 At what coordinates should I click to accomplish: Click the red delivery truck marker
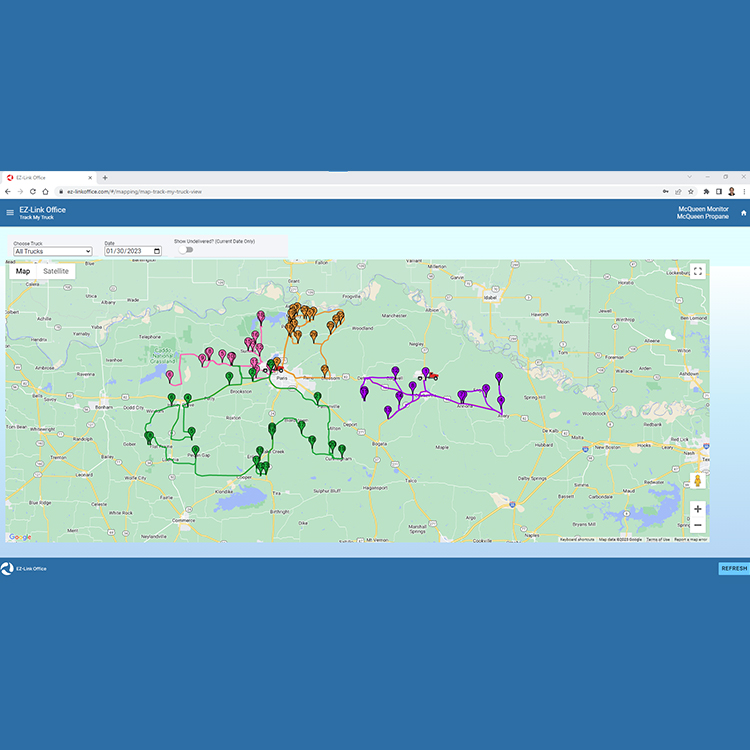[432, 376]
